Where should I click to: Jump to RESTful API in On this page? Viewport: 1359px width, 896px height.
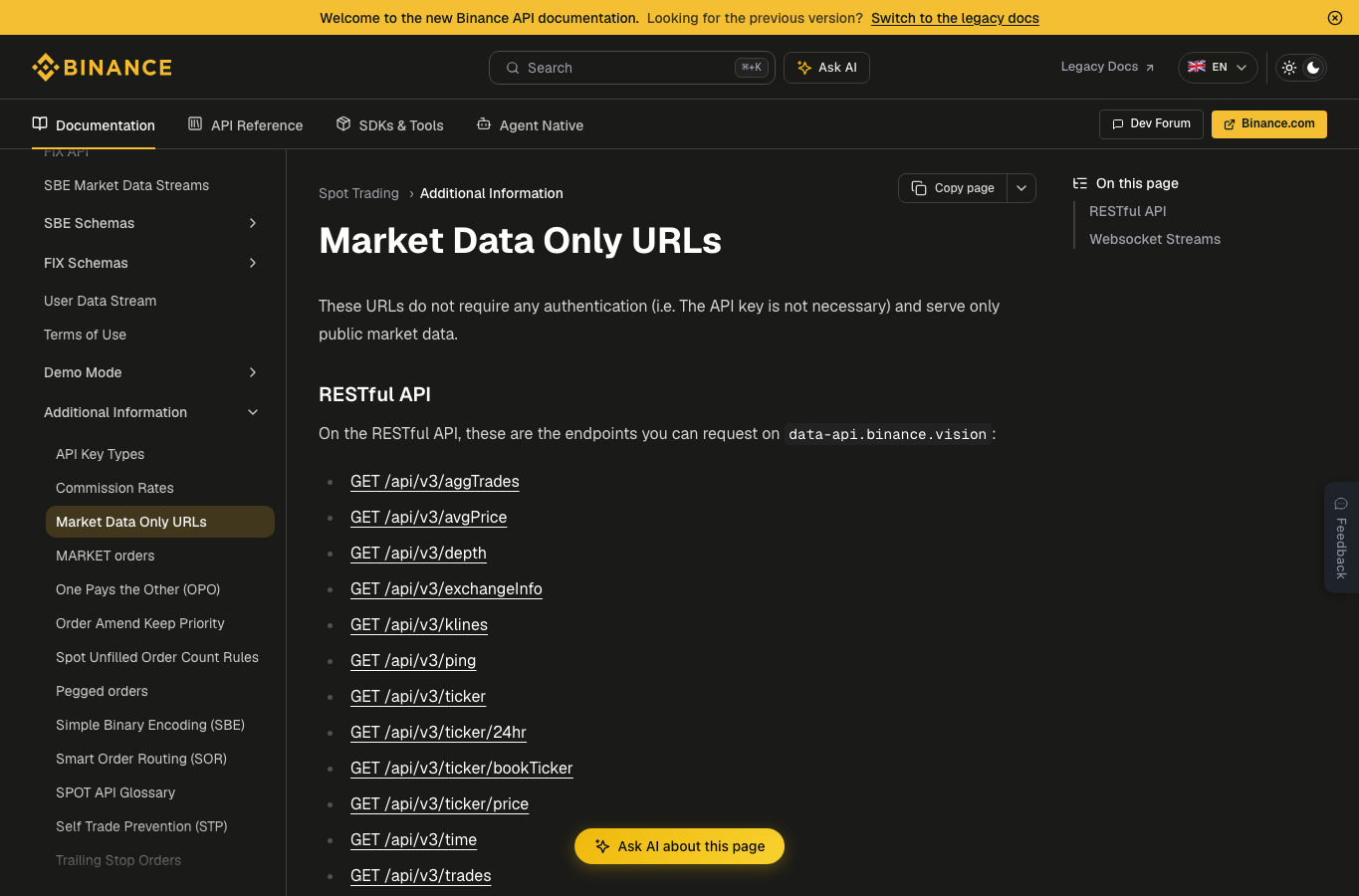pos(1127,211)
